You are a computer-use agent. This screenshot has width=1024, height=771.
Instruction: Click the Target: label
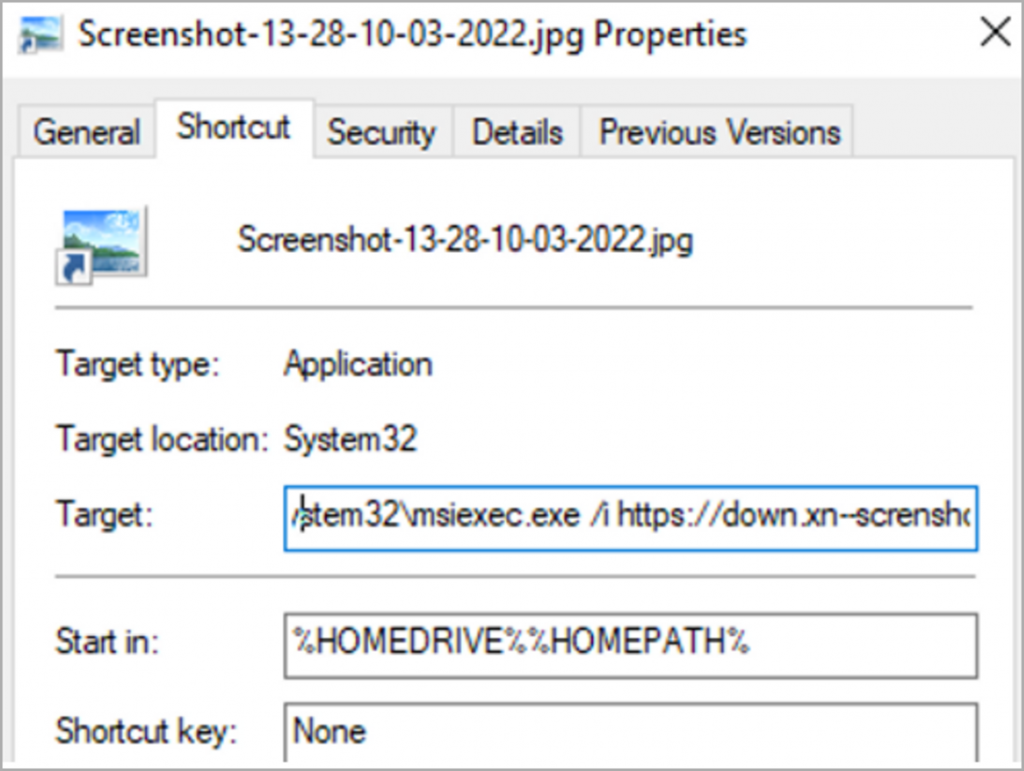pyautogui.click(x=104, y=514)
